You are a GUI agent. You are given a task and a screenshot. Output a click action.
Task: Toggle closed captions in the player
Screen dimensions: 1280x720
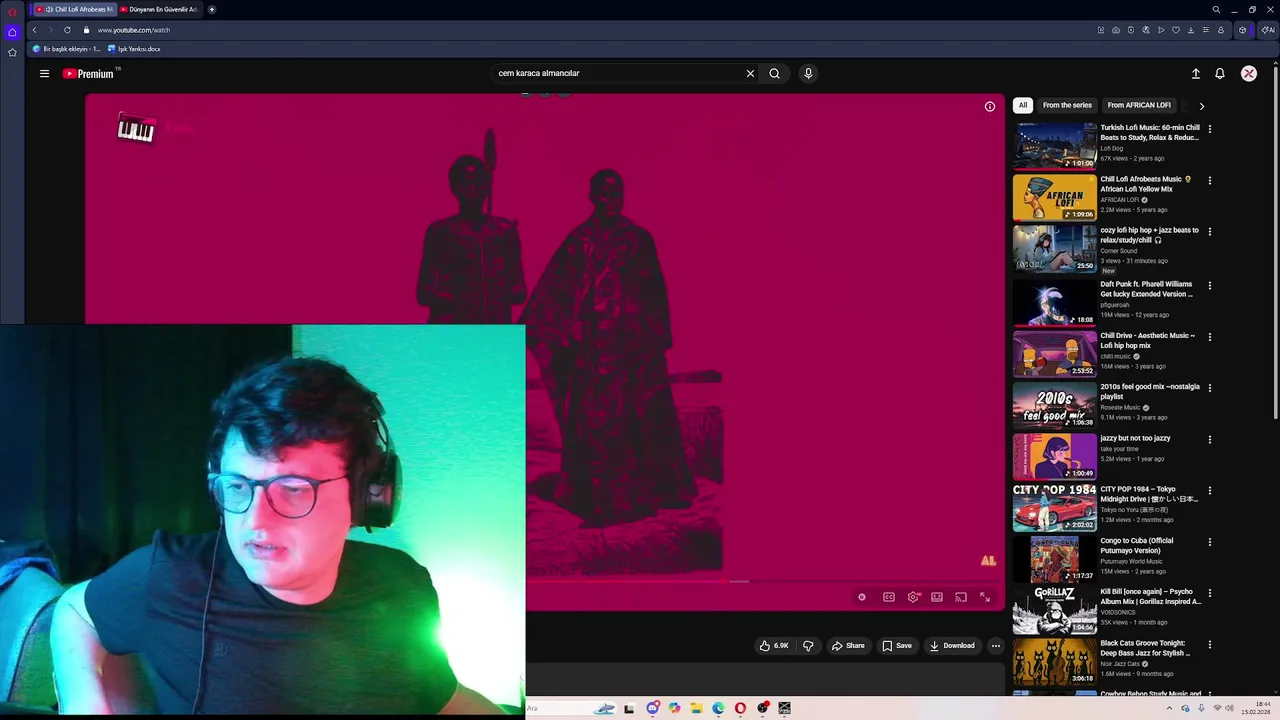coord(889,597)
